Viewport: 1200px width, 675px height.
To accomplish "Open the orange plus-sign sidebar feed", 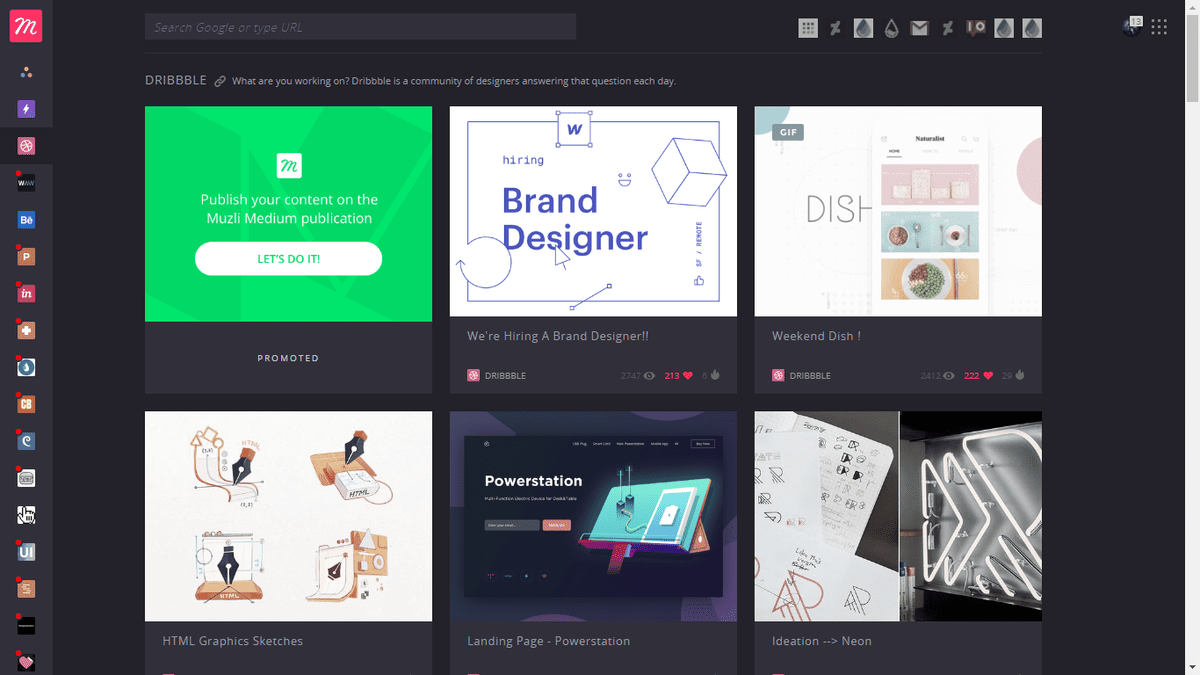I will coord(26,331).
